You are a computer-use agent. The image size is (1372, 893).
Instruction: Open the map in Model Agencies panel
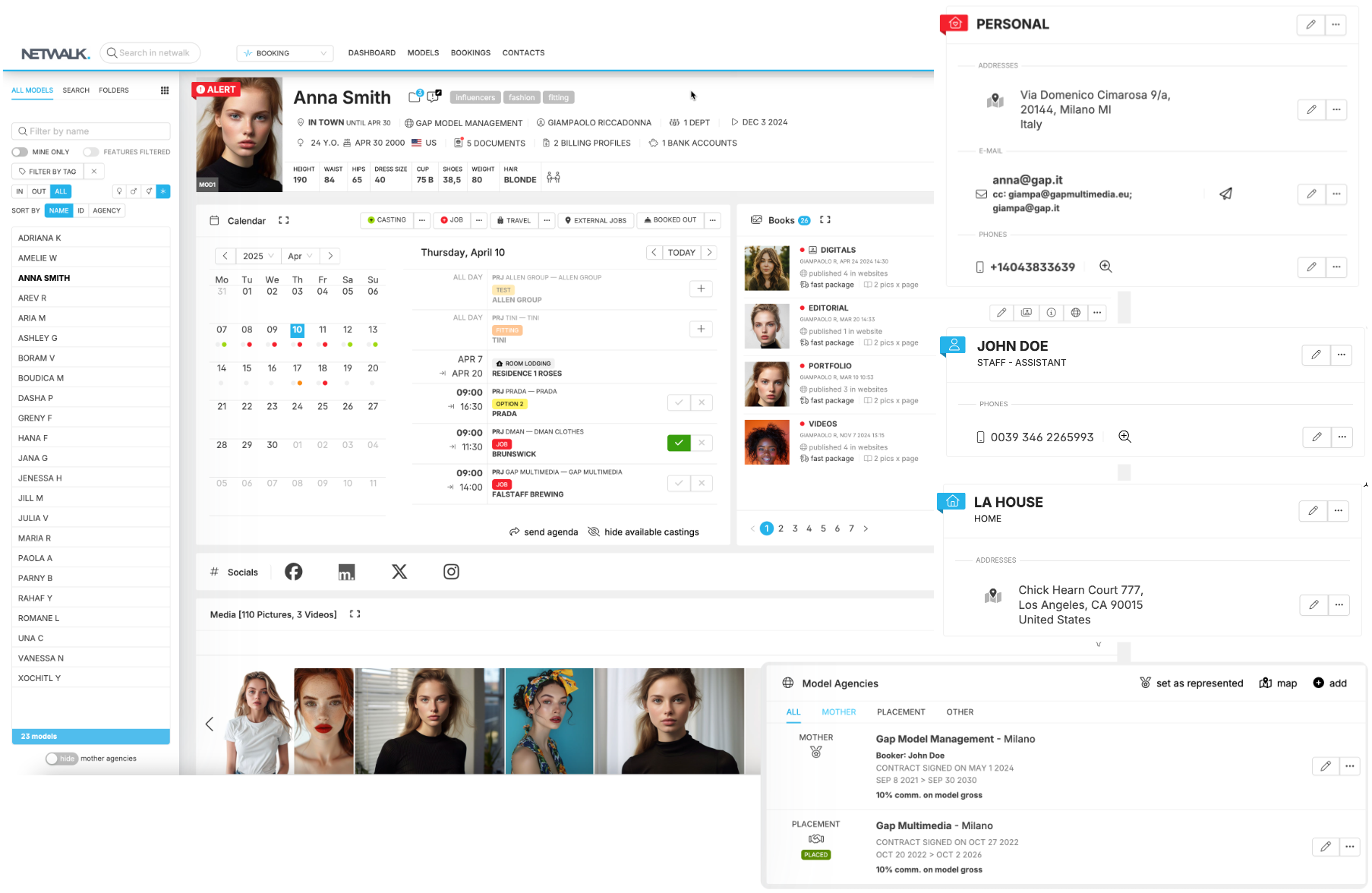point(1278,683)
